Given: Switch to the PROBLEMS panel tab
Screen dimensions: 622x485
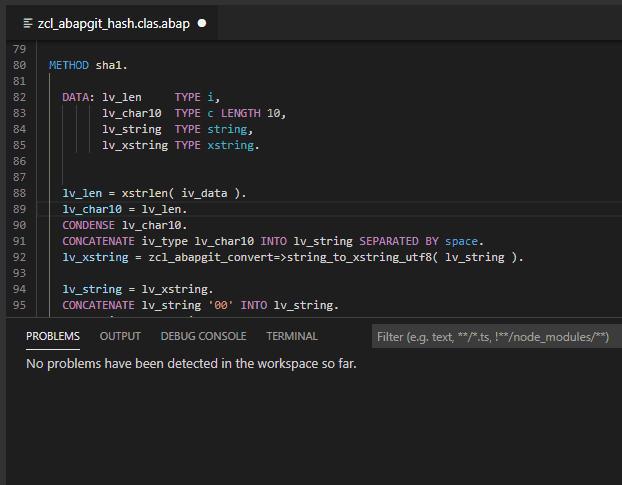Looking at the screenshot, I should coord(53,336).
